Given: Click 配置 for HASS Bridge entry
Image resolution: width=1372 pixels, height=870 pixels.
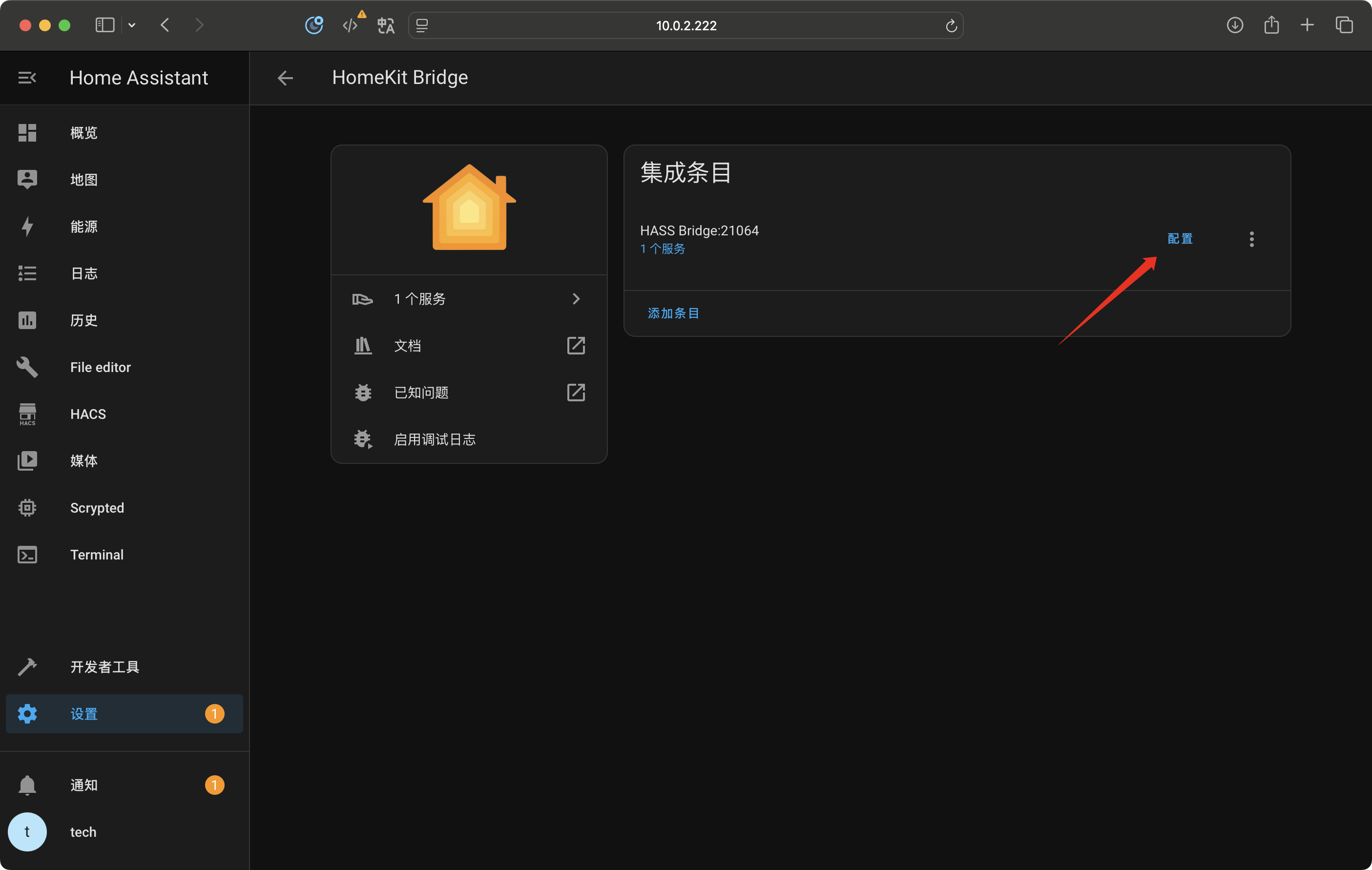Looking at the screenshot, I should coord(1180,239).
